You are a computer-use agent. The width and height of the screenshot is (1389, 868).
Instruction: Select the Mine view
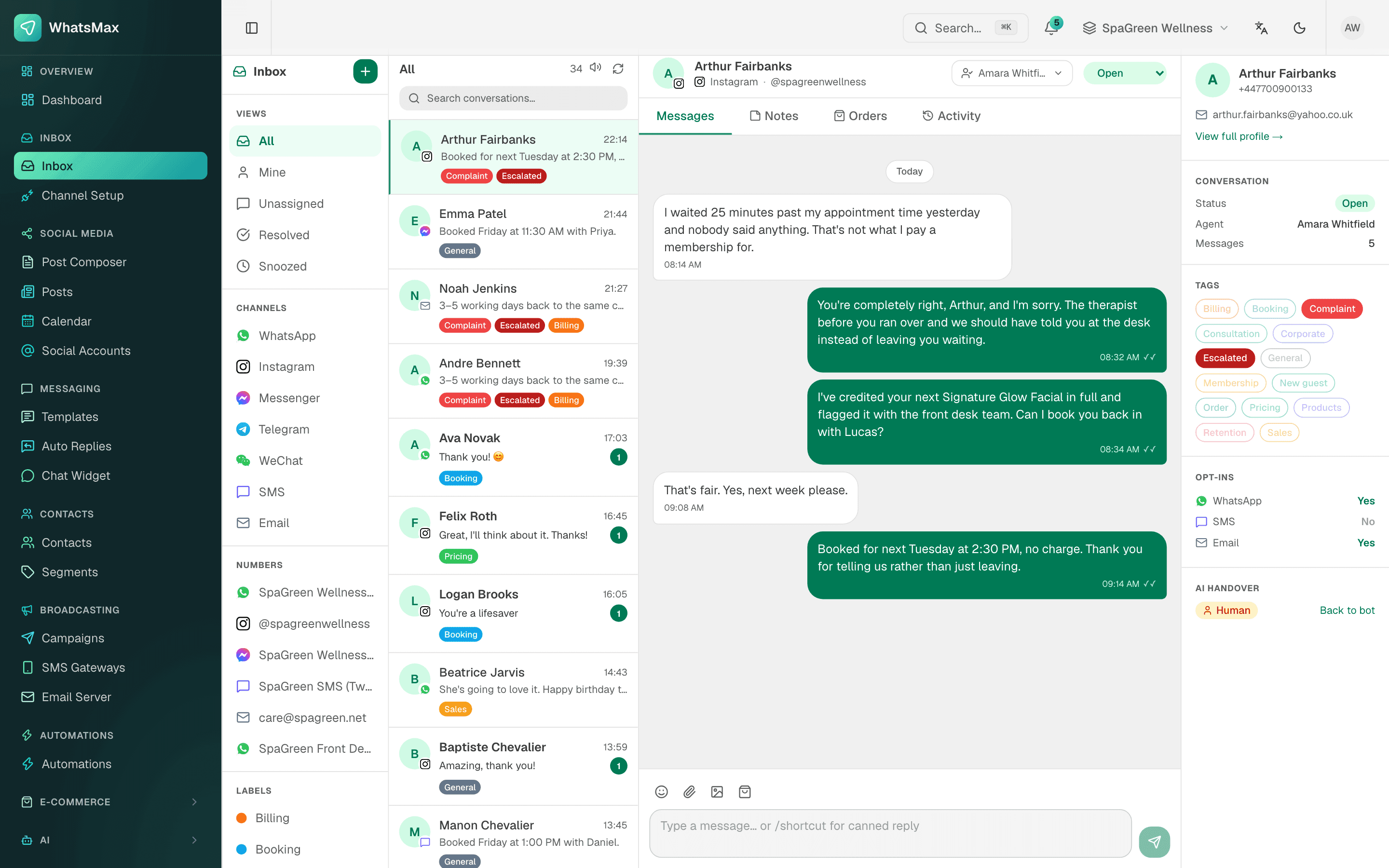click(x=304, y=172)
